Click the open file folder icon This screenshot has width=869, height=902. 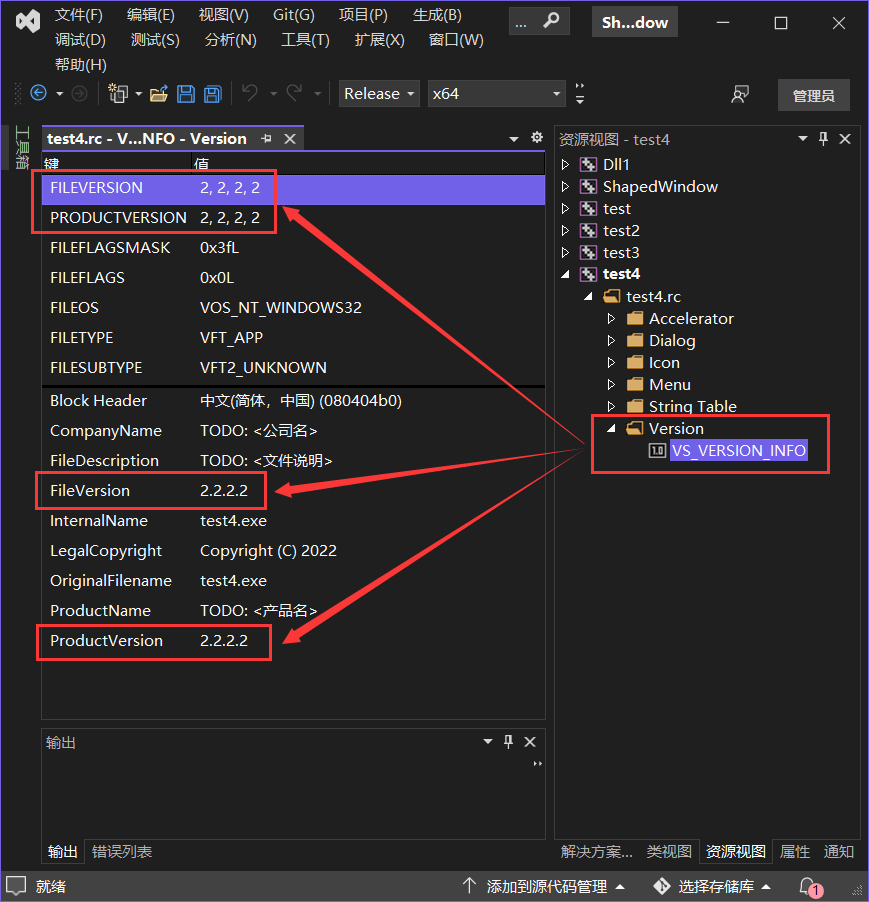(159, 93)
